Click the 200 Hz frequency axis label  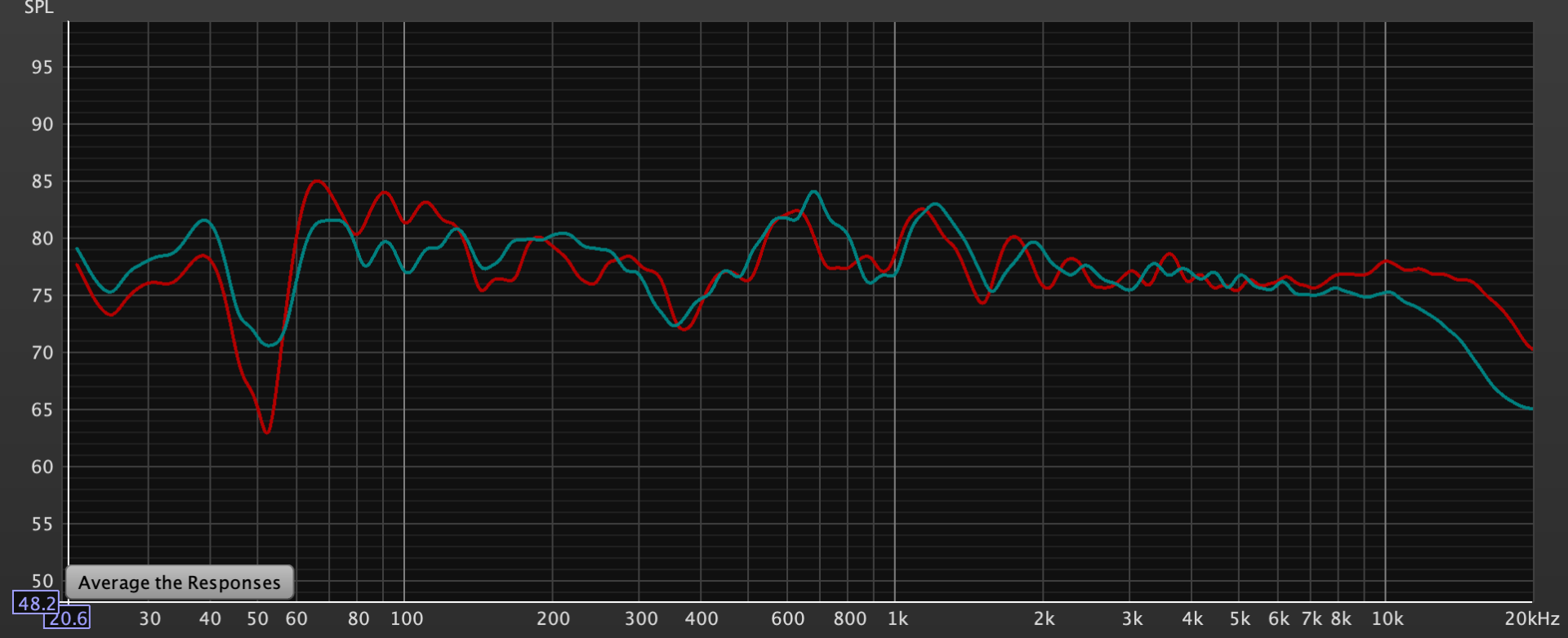(x=553, y=619)
